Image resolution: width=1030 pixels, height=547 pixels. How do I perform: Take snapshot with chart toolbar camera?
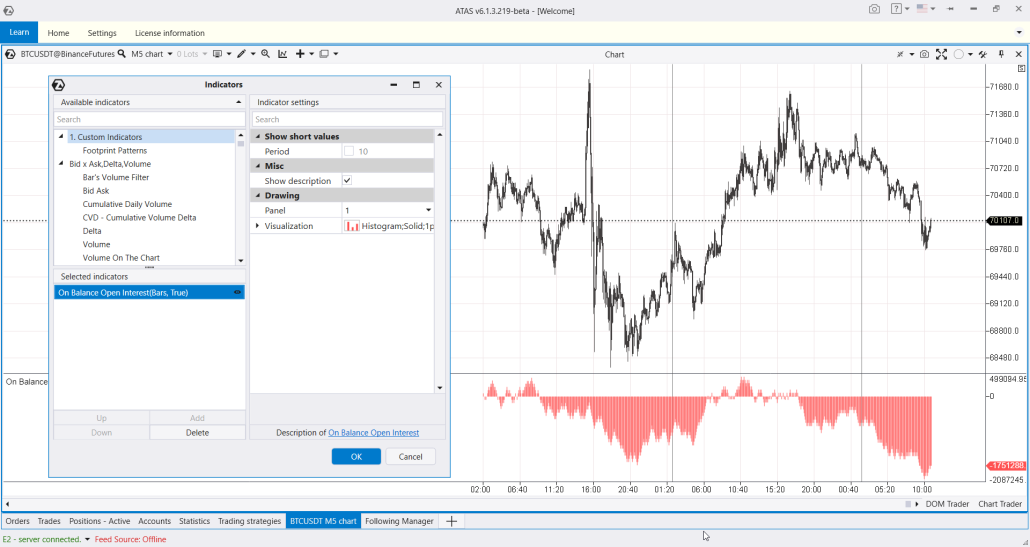[924, 55]
